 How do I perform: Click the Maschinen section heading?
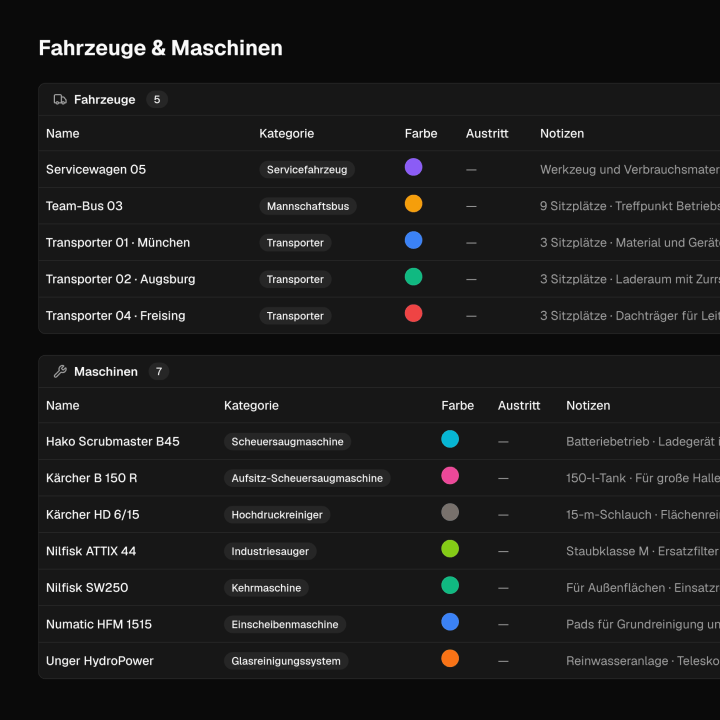(x=106, y=371)
